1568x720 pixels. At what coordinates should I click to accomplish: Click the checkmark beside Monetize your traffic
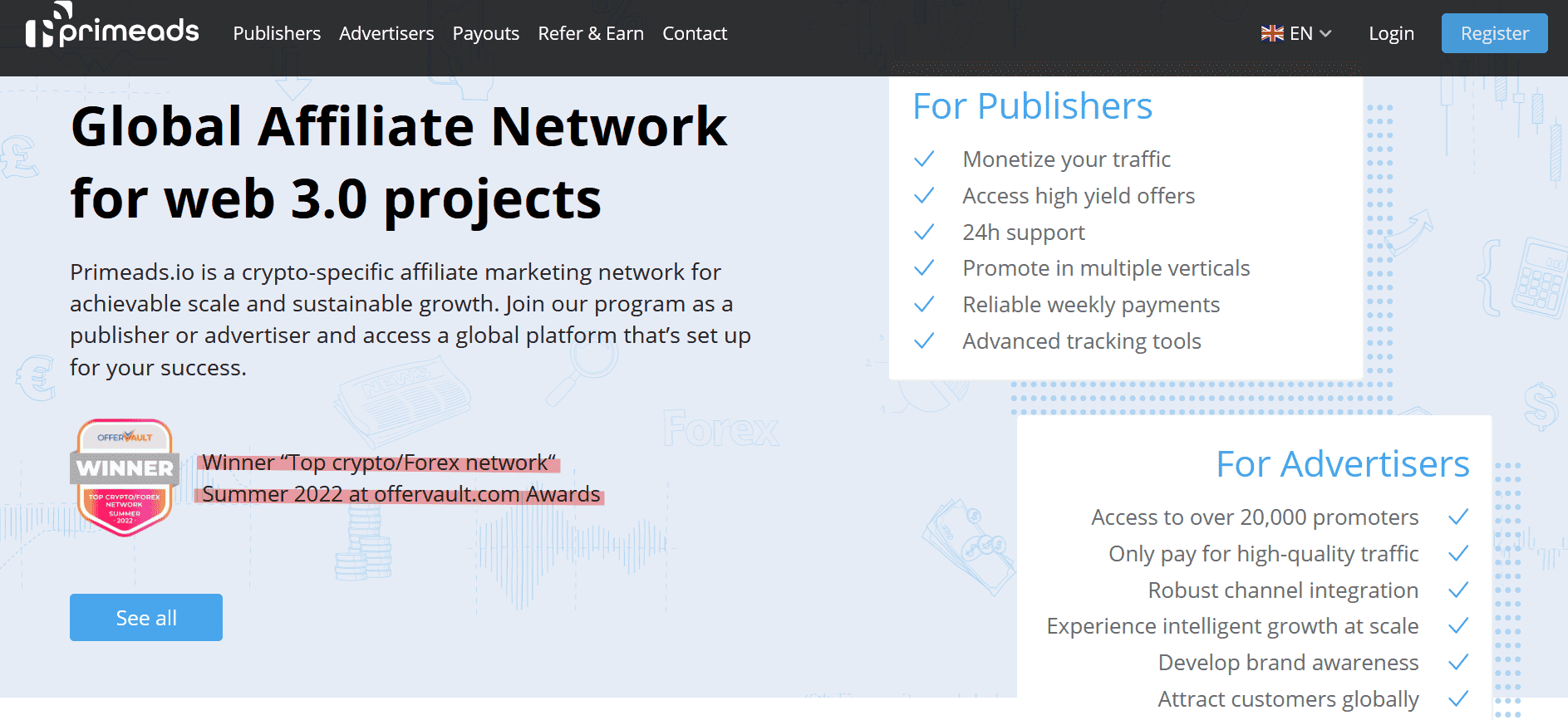(x=924, y=159)
